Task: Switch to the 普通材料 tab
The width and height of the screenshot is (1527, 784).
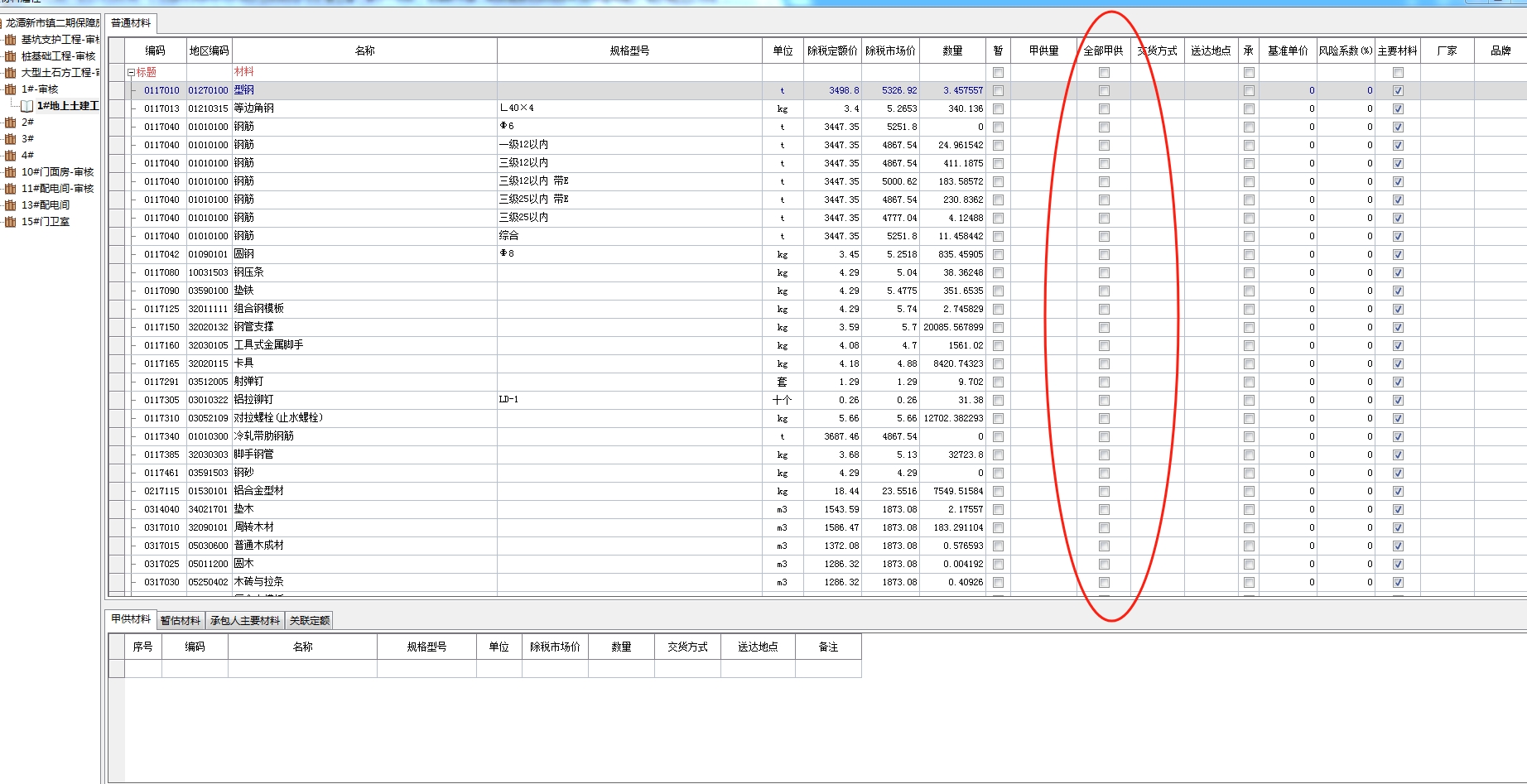Action: pos(131,23)
